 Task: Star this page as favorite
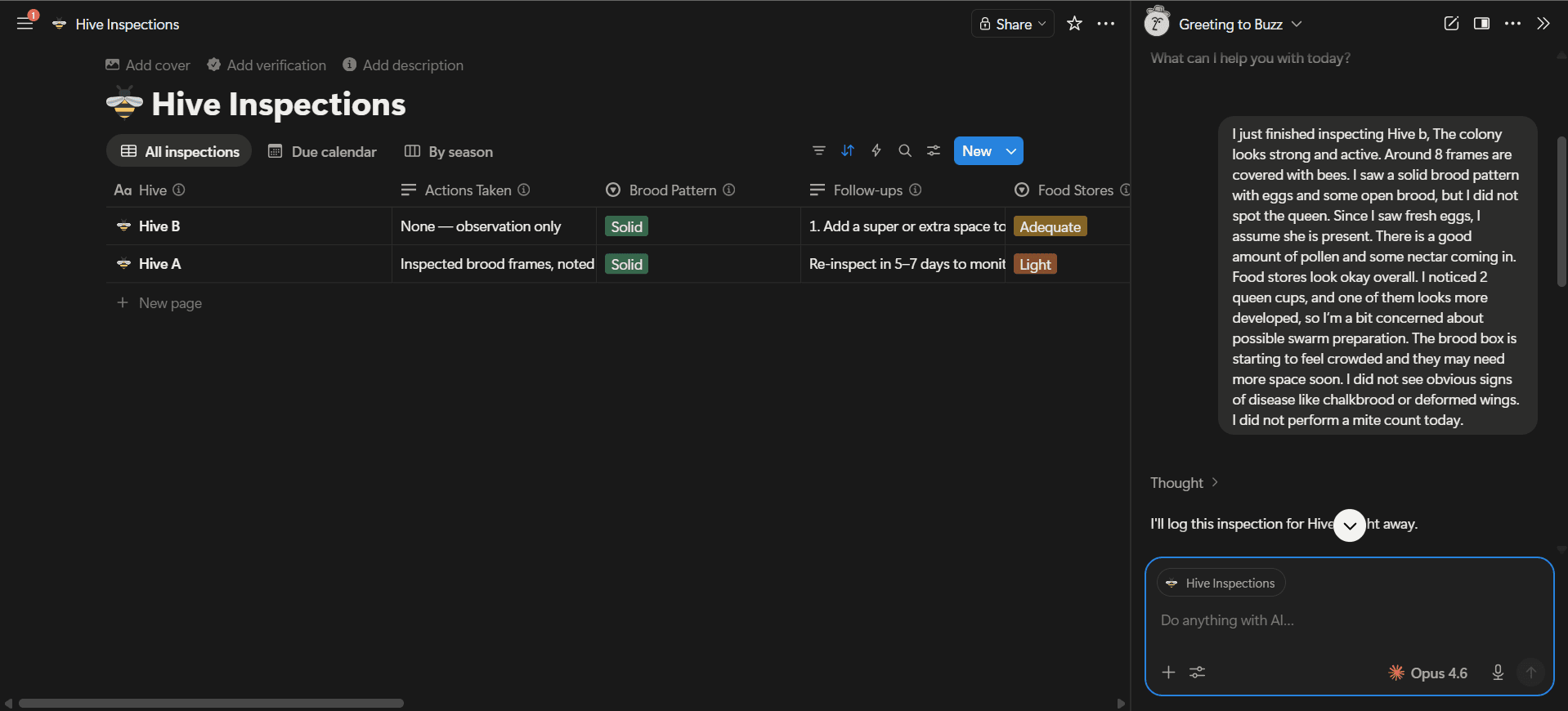click(x=1074, y=24)
